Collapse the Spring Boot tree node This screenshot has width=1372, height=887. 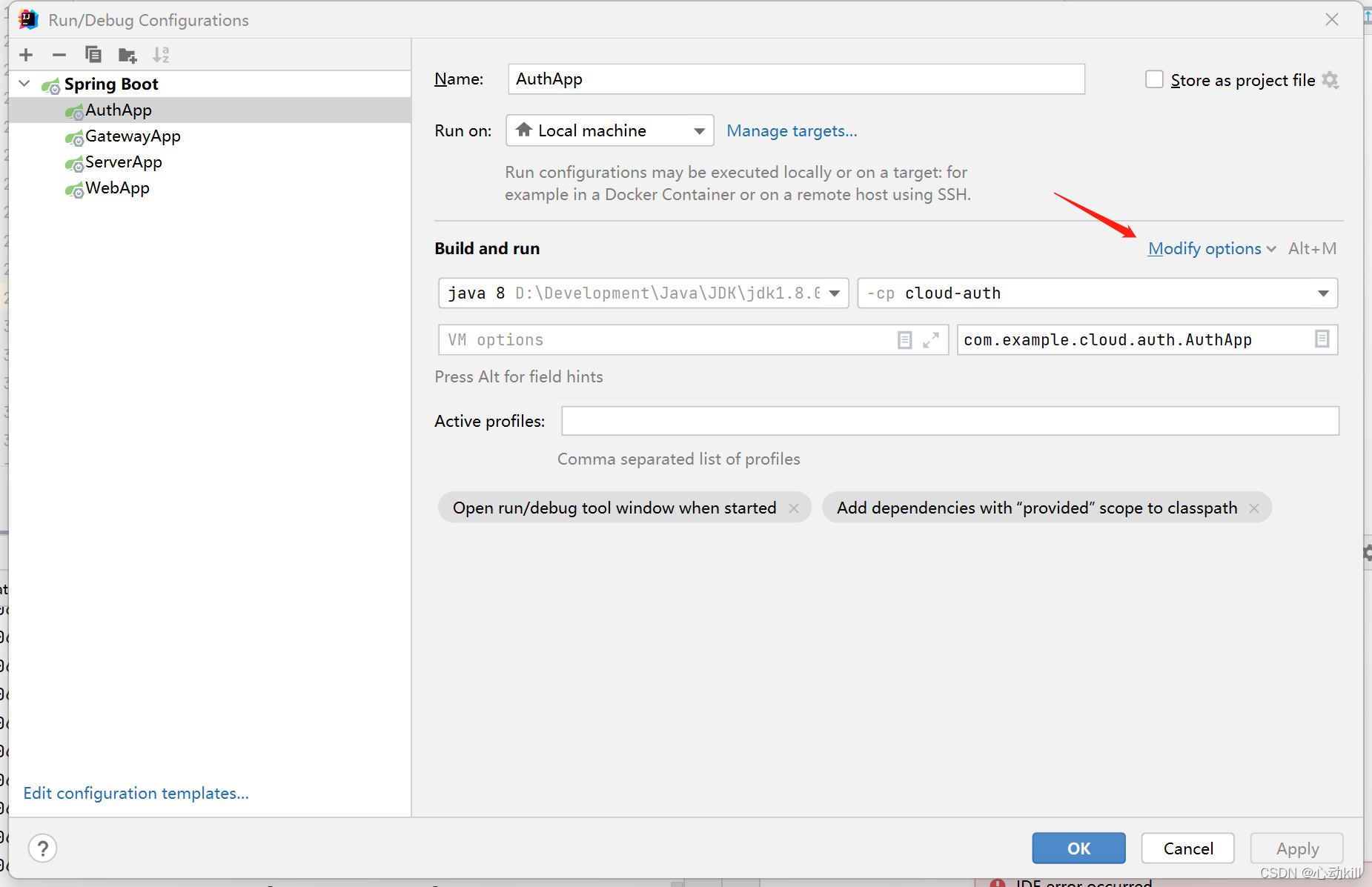[x=24, y=84]
